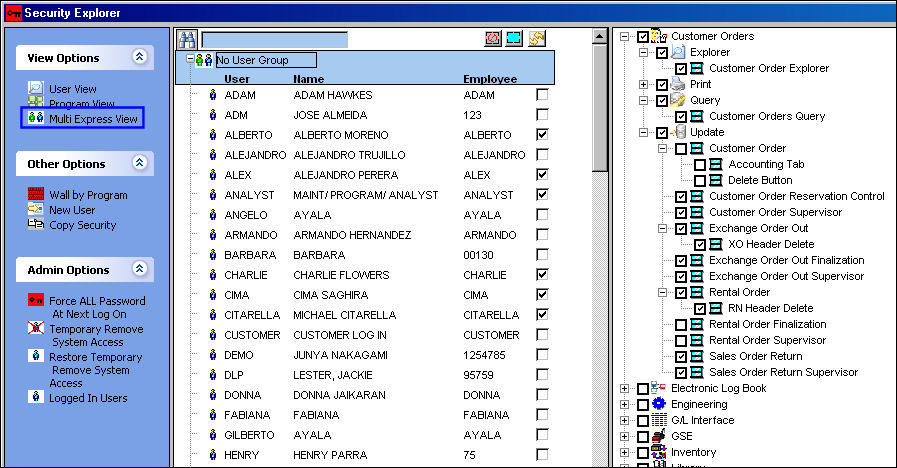
Task: Expand the Print tree node
Action: coord(644,84)
